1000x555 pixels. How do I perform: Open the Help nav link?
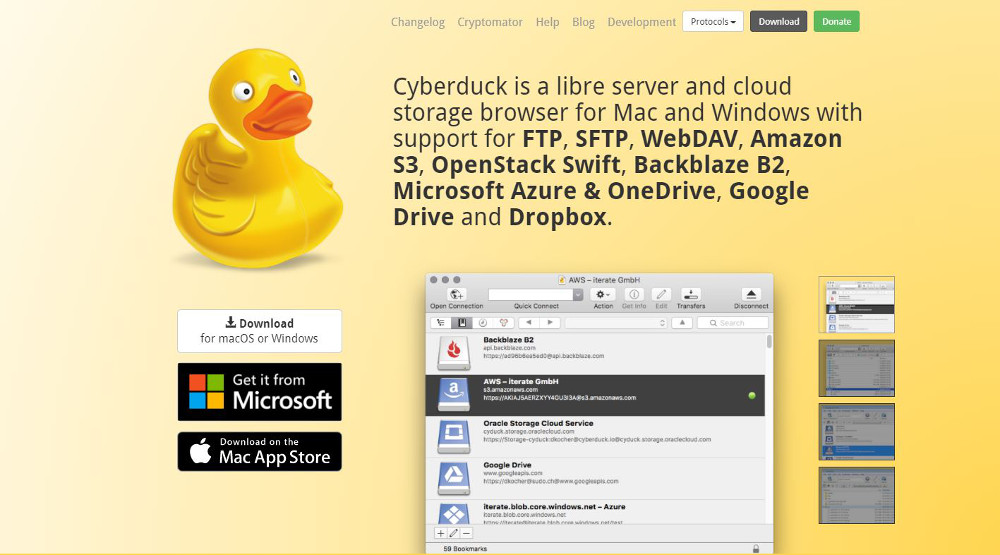(547, 22)
